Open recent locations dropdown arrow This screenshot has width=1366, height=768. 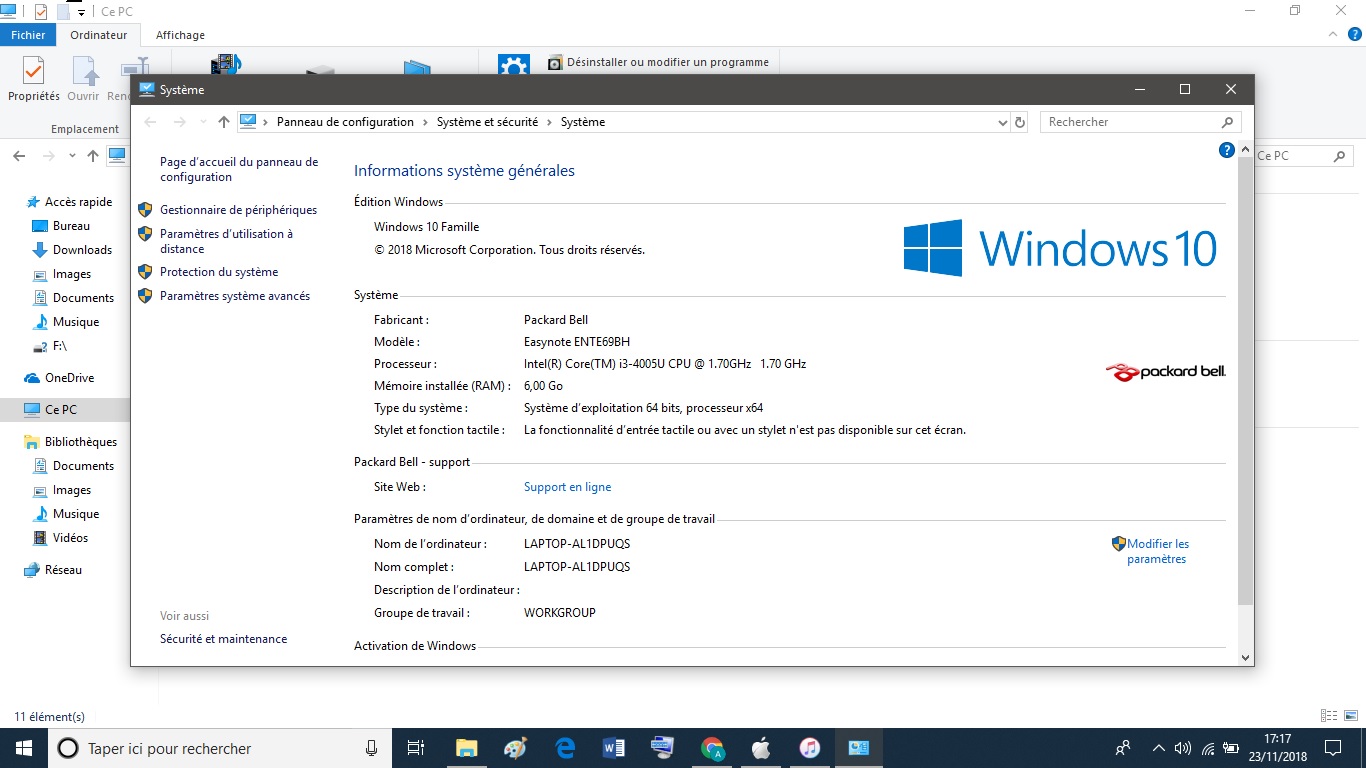coord(203,122)
